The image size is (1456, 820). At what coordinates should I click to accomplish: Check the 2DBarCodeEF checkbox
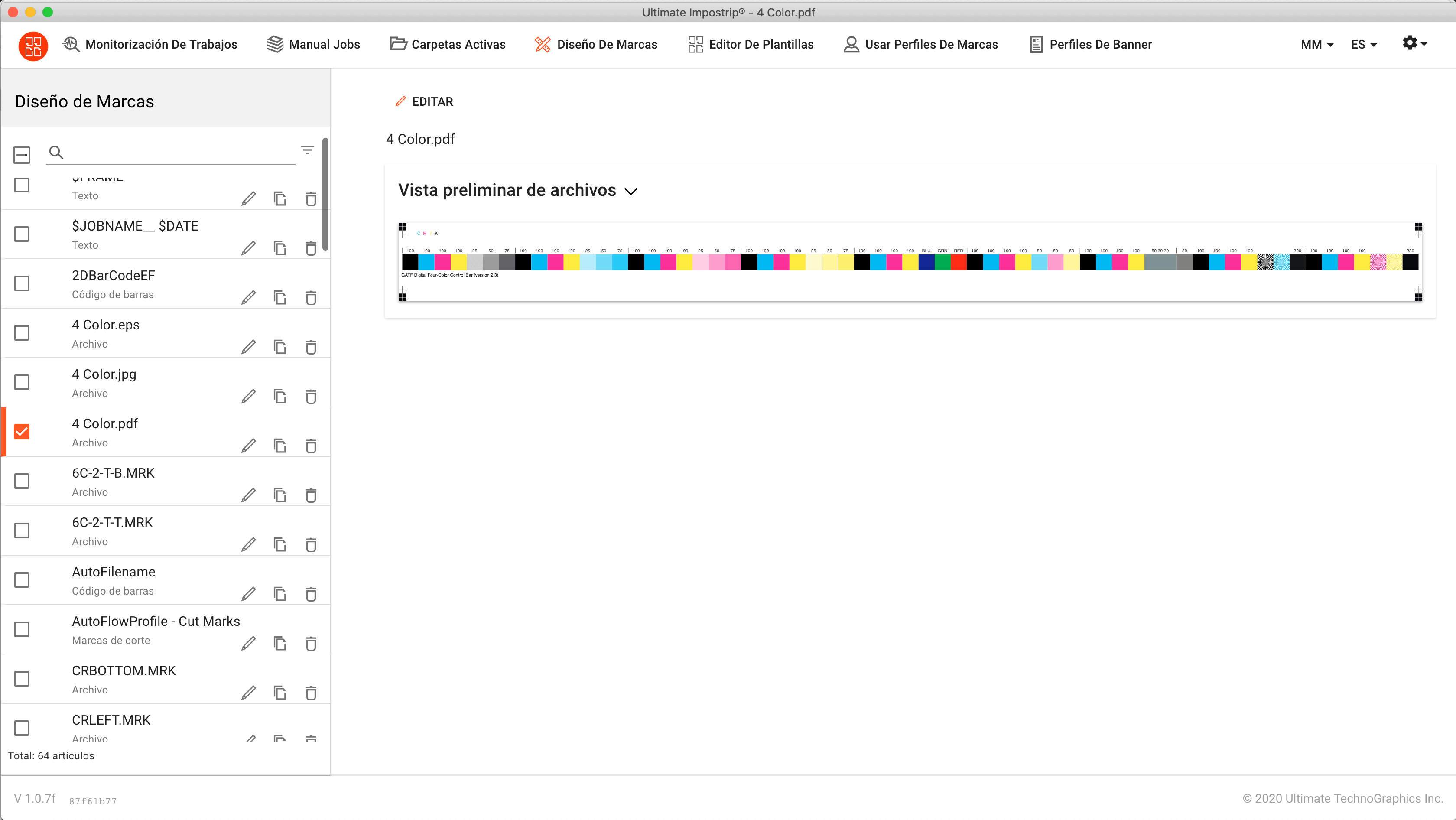pos(22,284)
